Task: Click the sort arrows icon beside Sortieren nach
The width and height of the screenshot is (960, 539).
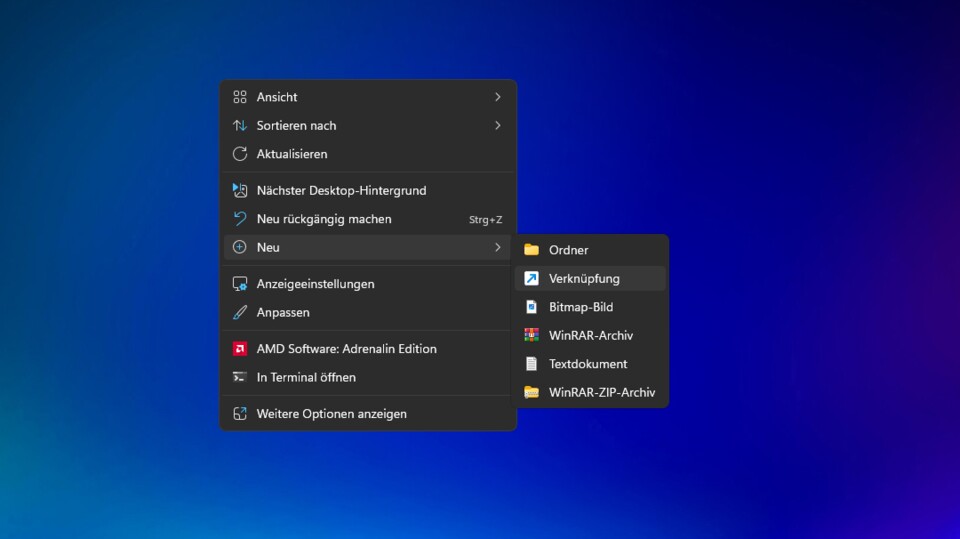Action: coord(239,126)
